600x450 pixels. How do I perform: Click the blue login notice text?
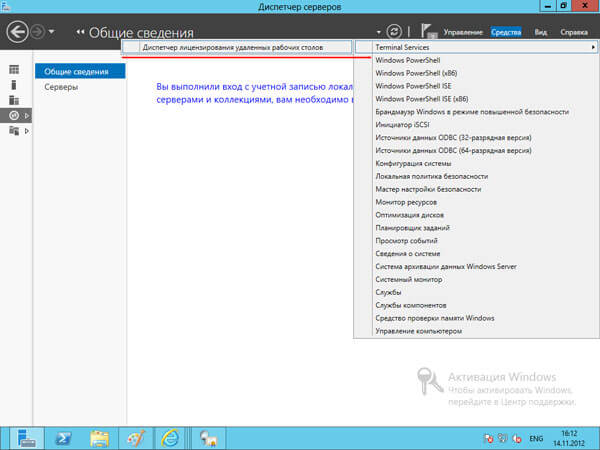tap(254, 93)
